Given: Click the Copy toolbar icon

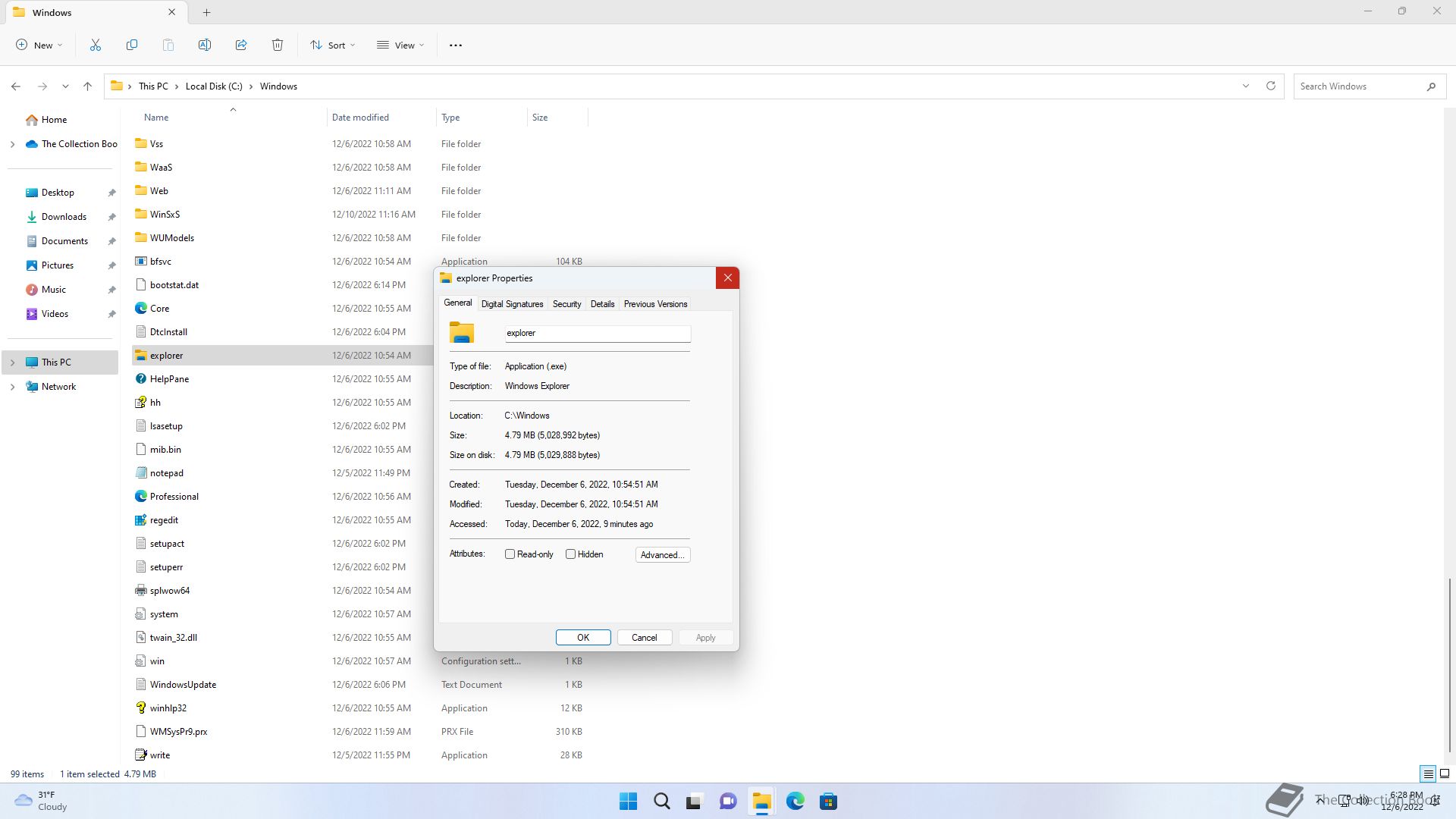Looking at the screenshot, I should pyautogui.click(x=132, y=45).
